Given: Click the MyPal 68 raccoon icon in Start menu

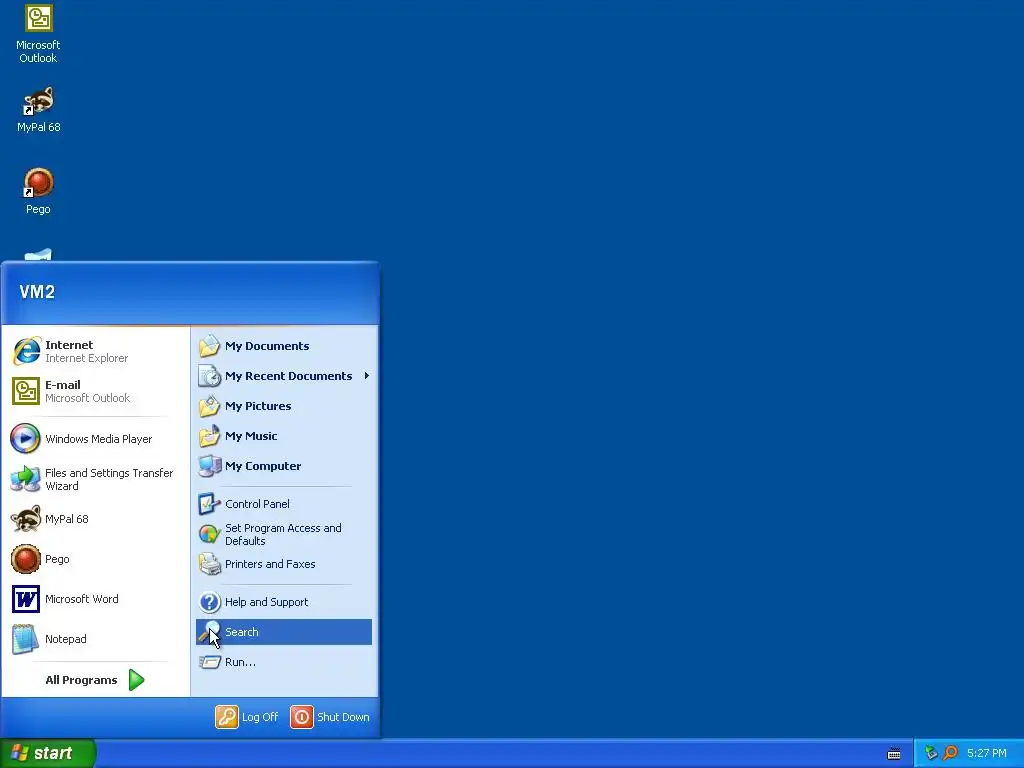Looking at the screenshot, I should [x=26, y=519].
